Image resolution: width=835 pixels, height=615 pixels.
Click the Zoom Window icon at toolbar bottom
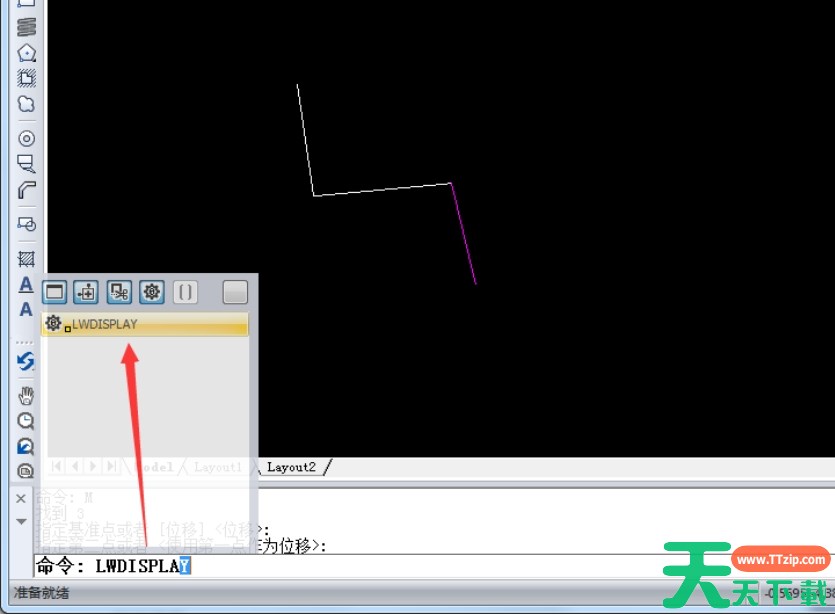[26, 471]
